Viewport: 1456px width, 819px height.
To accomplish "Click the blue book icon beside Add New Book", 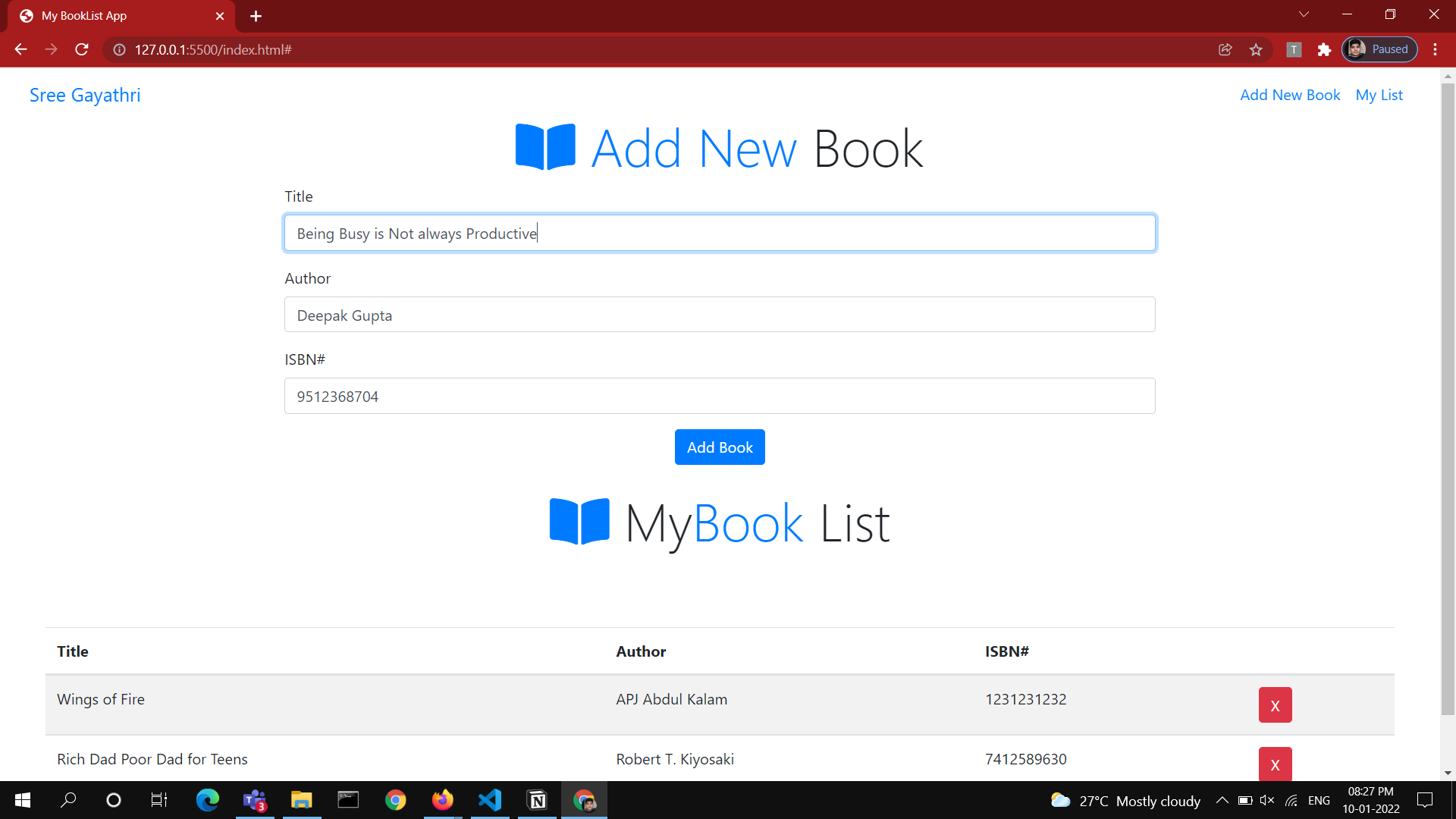I will coord(544,147).
